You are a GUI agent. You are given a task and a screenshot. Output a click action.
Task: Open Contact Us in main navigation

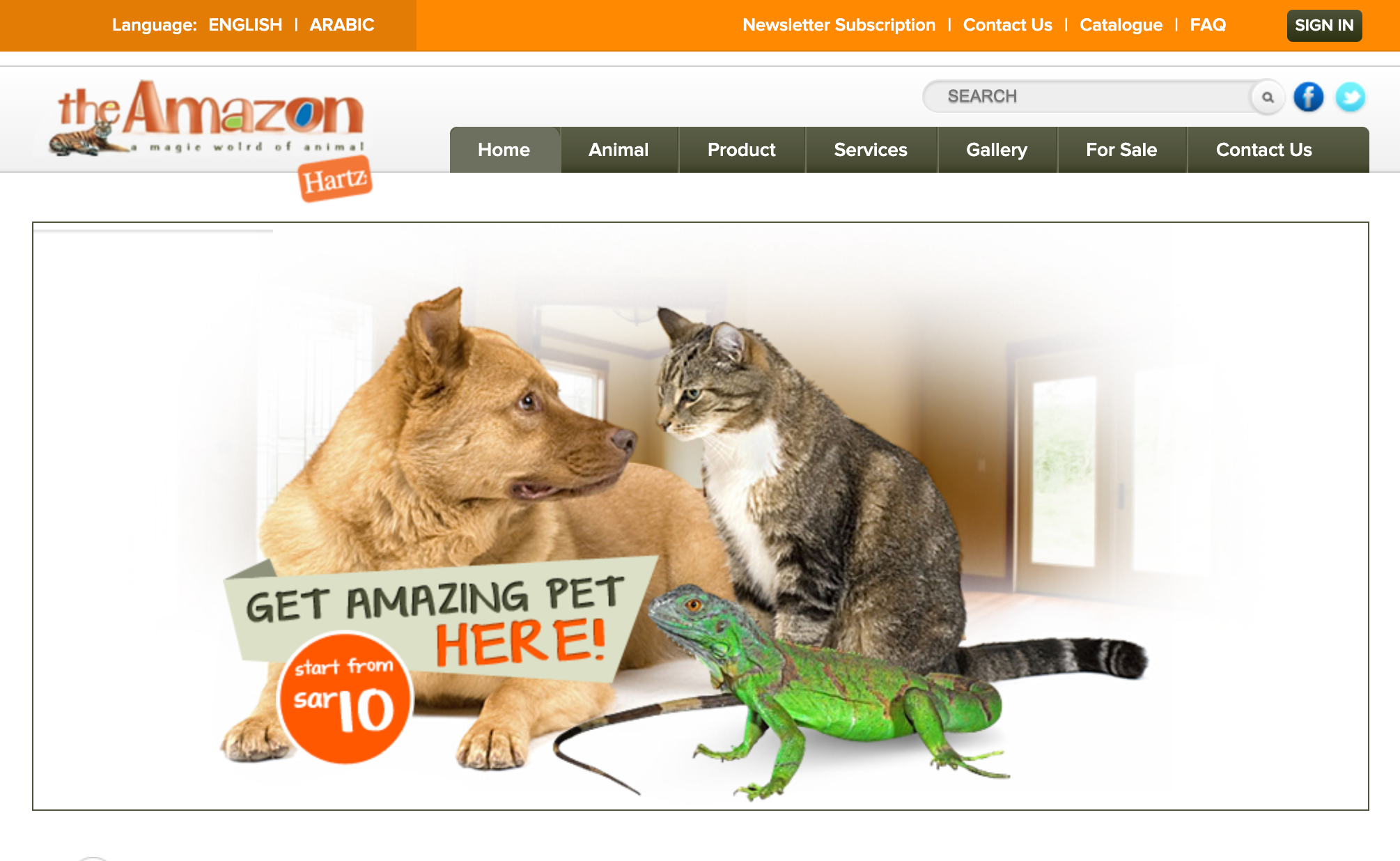point(1263,150)
